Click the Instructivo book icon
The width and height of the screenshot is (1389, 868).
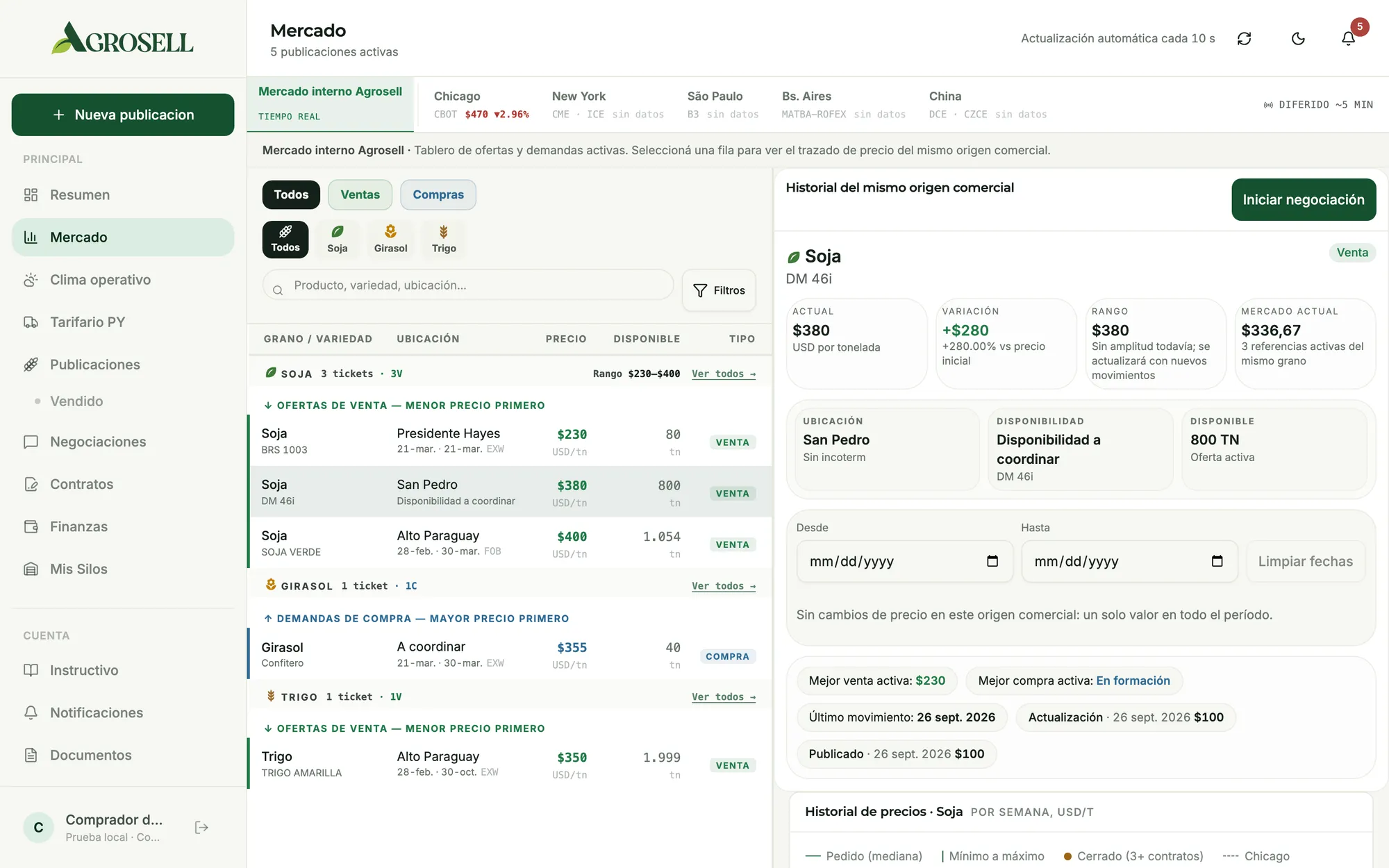pyautogui.click(x=31, y=670)
